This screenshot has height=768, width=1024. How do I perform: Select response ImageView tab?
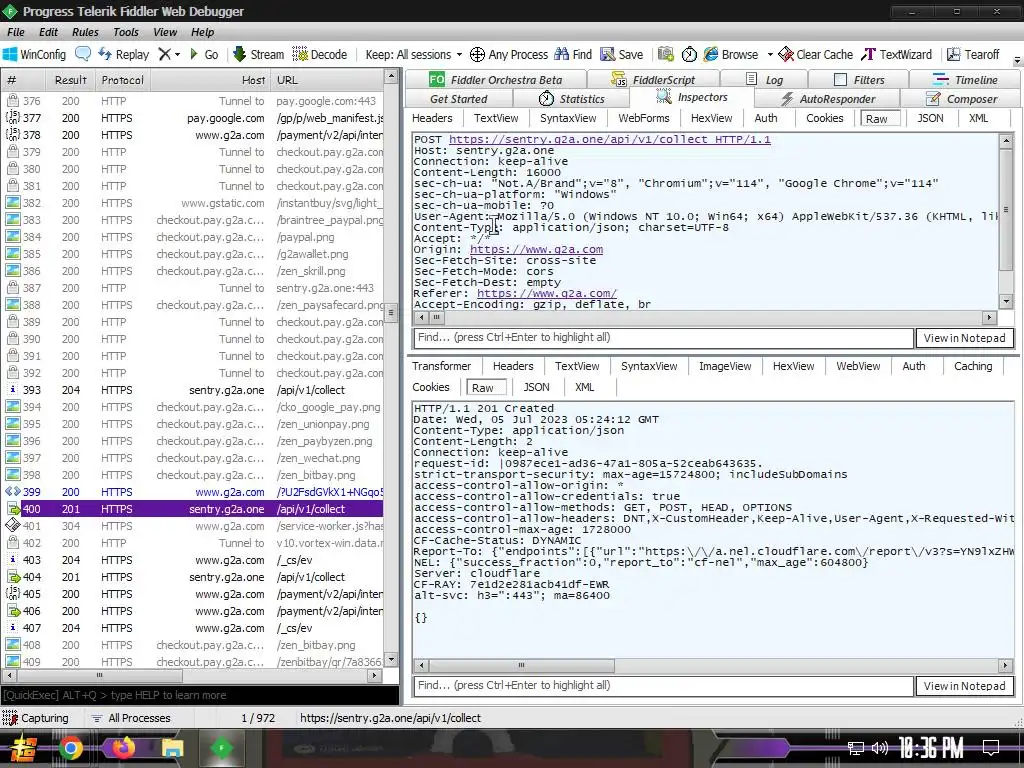point(725,366)
